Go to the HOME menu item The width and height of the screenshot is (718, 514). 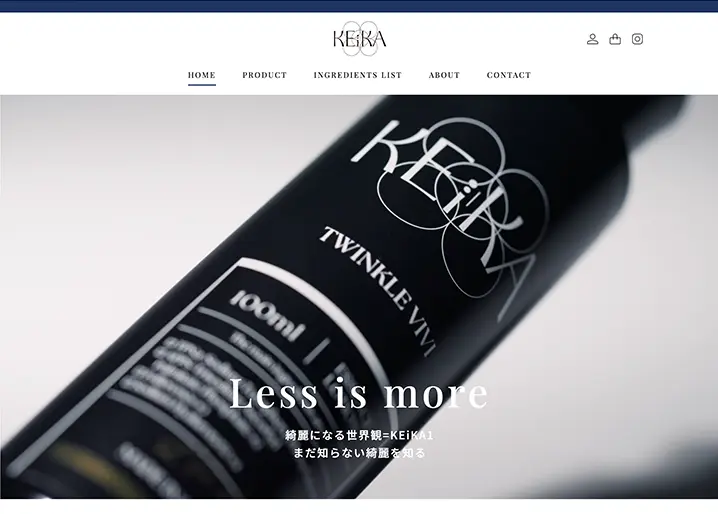pos(202,75)
